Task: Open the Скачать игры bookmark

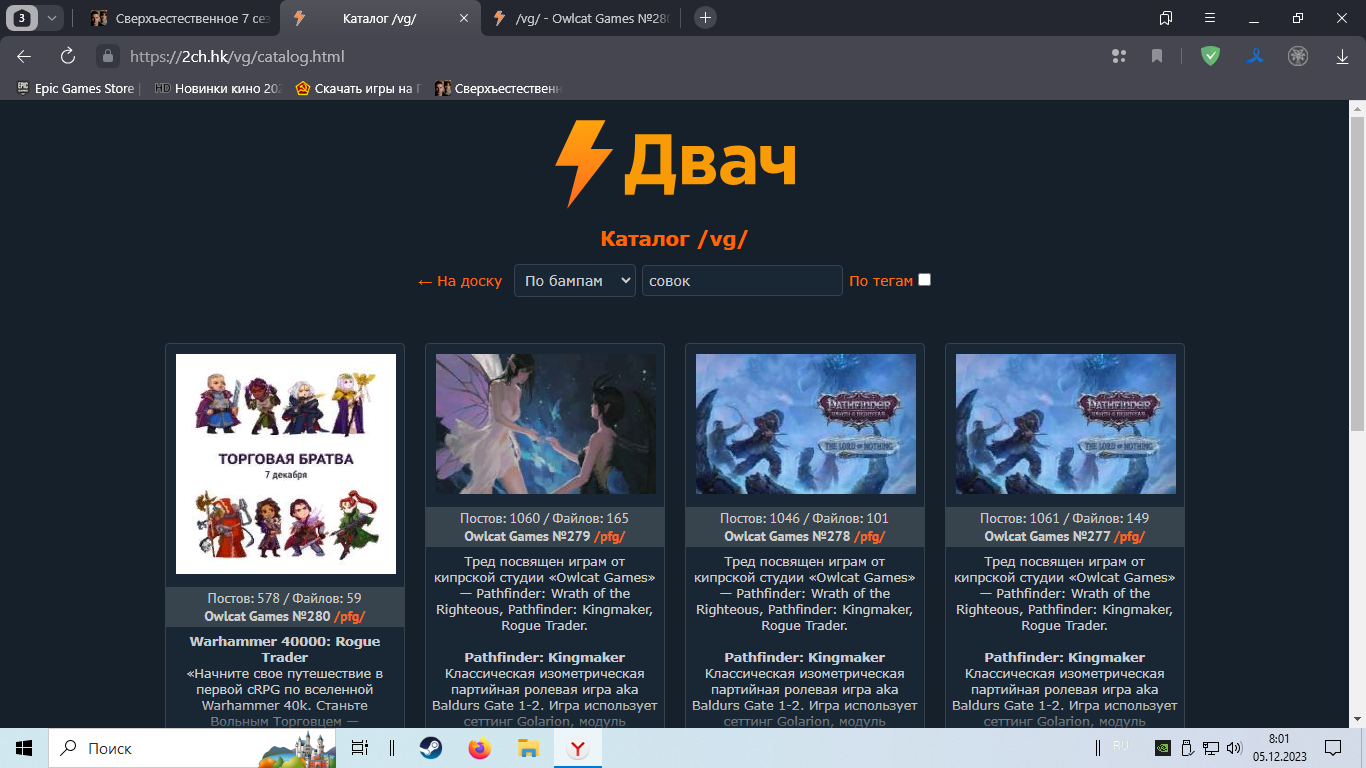Action: tap(356, 89)
